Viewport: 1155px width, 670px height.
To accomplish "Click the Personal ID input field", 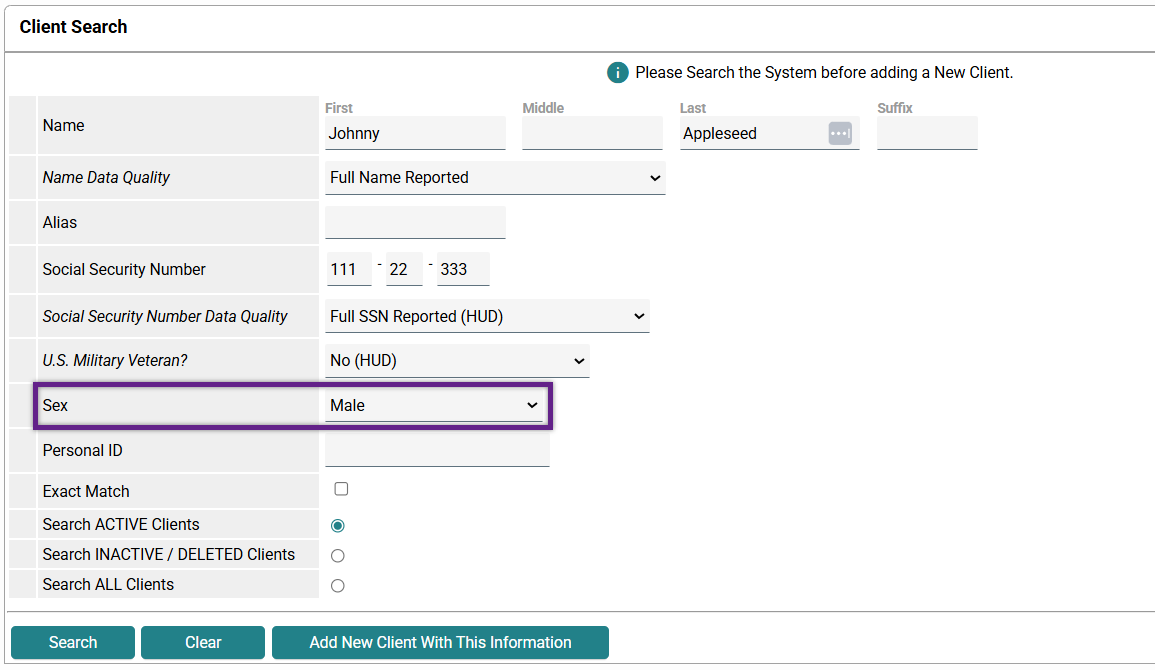I will [x=437, y=450].
